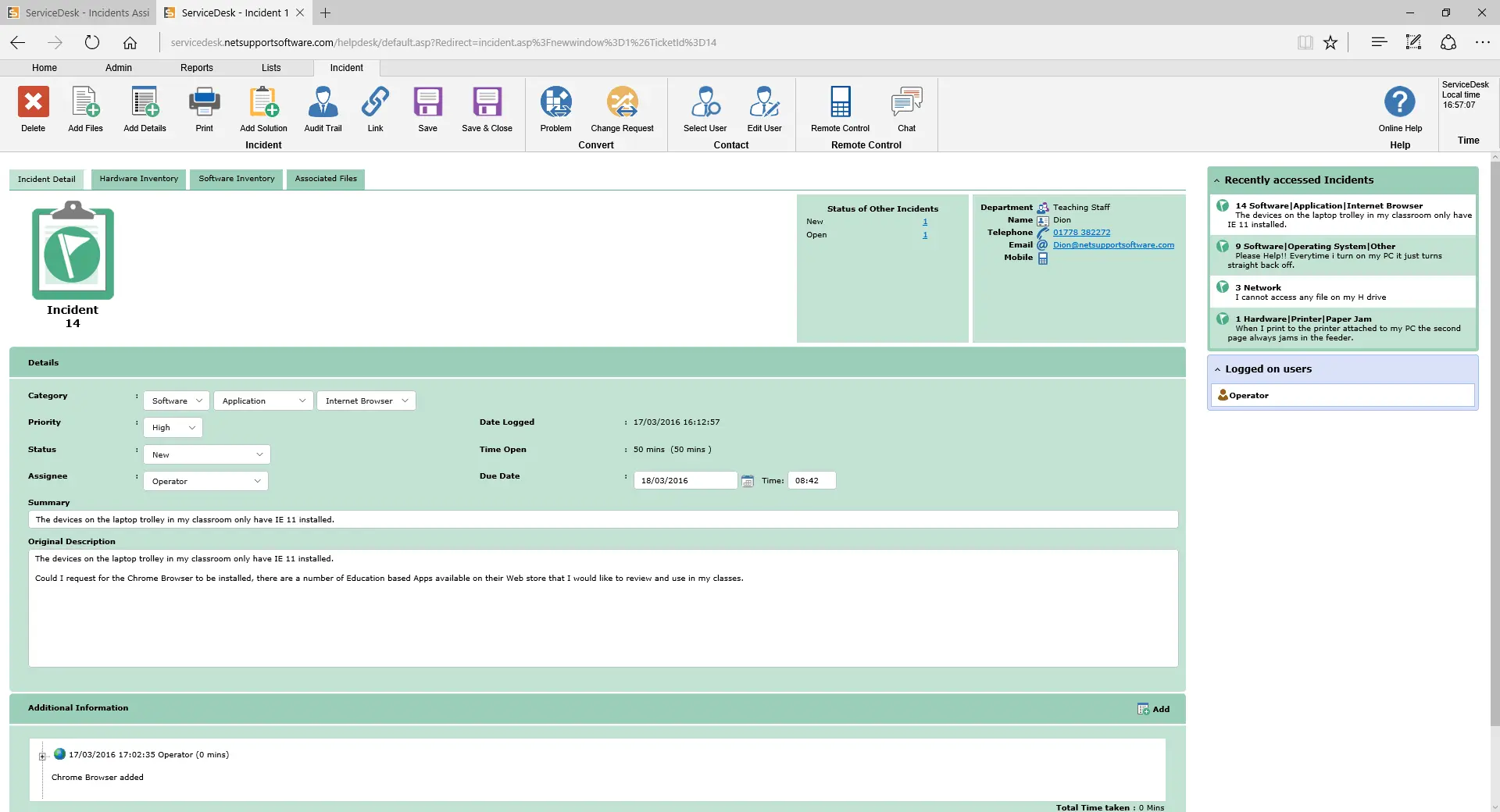Click the Change Request icon

click(621, 108)
